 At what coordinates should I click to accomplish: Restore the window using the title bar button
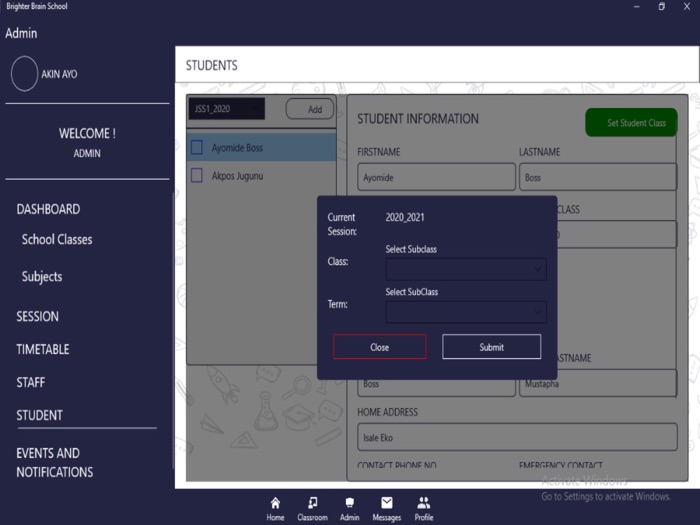click(x=661, y=7)
